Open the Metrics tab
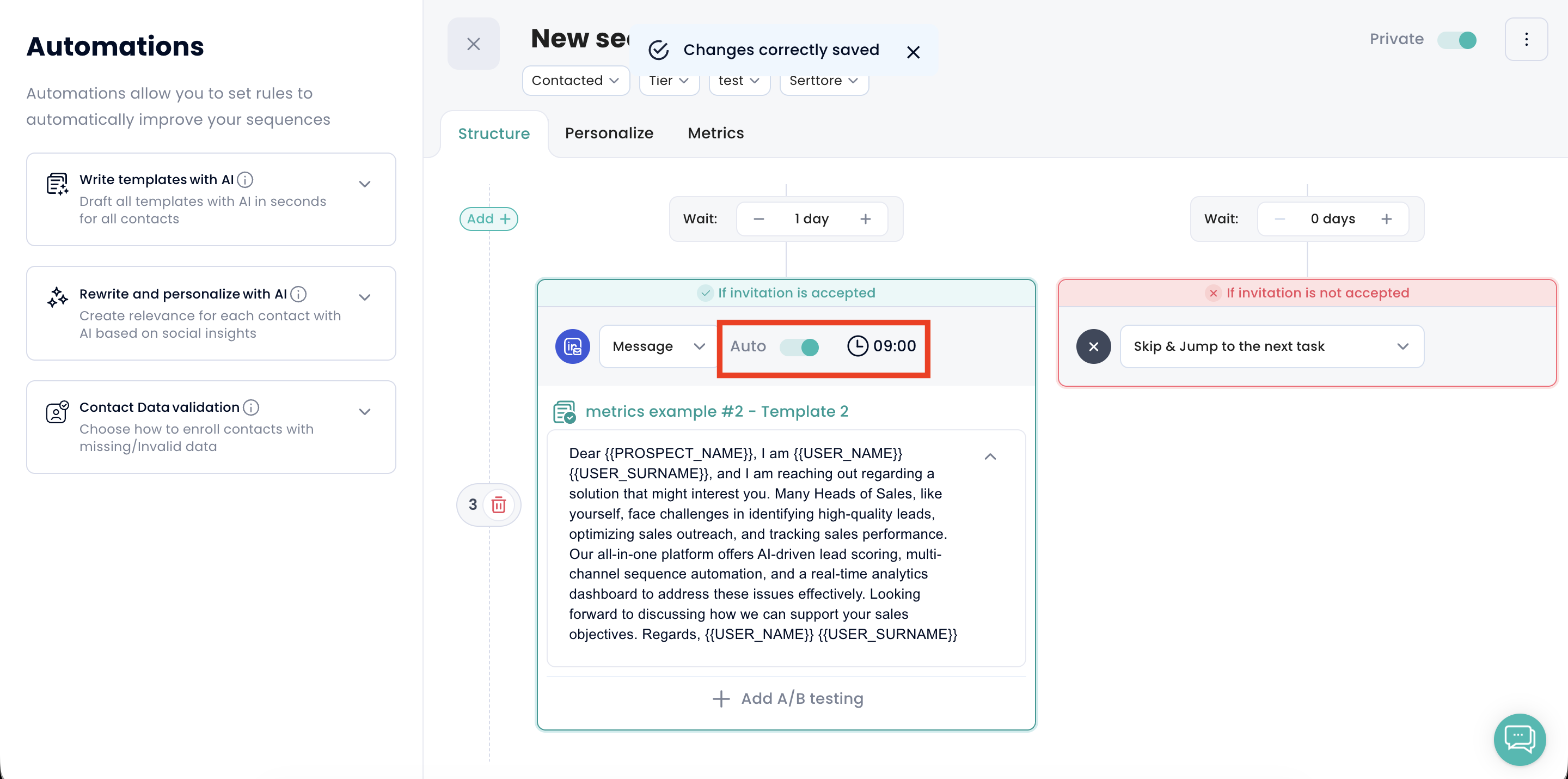Screen dimensions: 1568x779 pos(715,133)
